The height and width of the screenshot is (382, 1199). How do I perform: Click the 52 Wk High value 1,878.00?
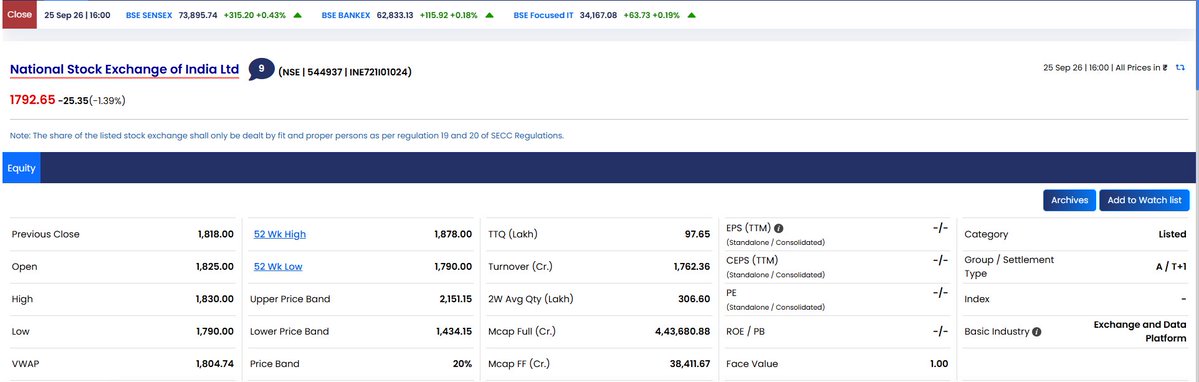[453, 235]
